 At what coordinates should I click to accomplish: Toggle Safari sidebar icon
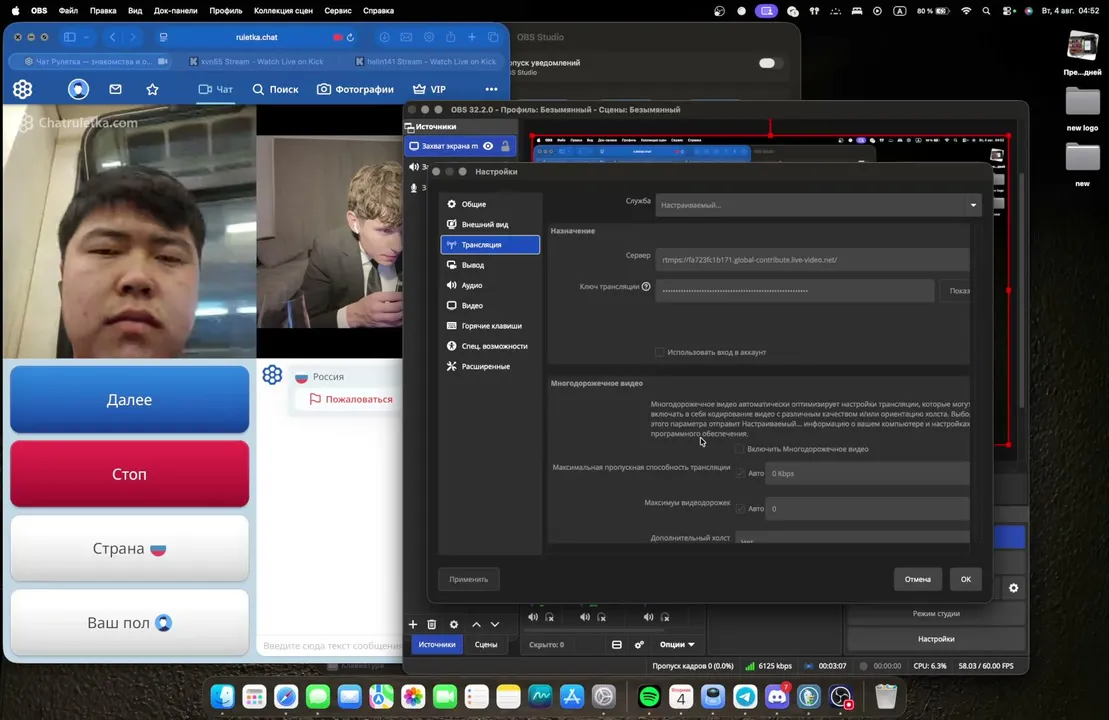tap(69, 37)
